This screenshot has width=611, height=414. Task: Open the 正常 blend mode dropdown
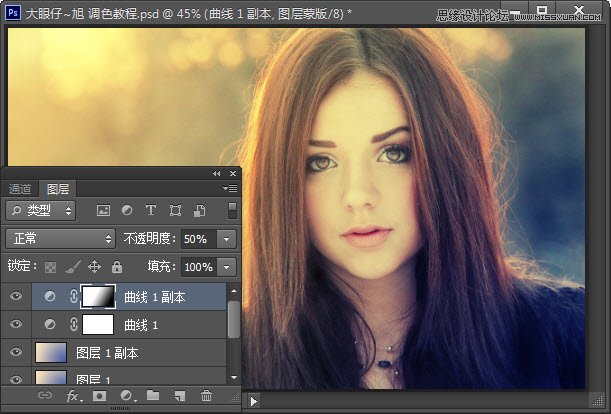[61, 239]
